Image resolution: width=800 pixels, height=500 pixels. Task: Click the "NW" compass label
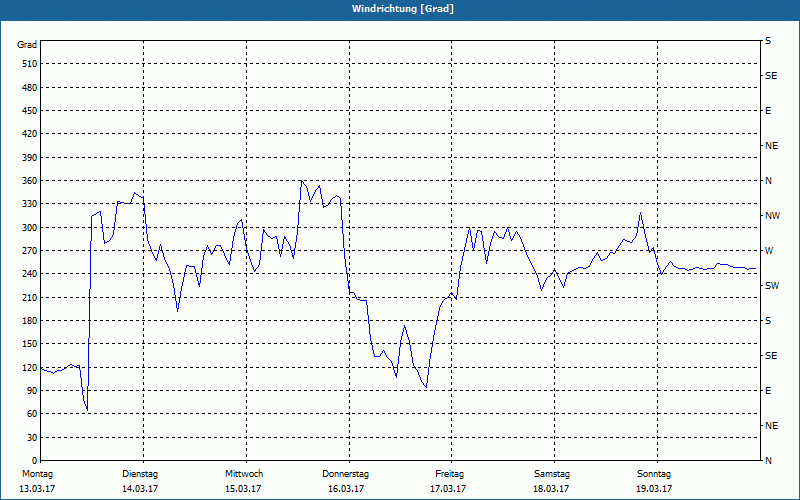(x=772, y=216)
